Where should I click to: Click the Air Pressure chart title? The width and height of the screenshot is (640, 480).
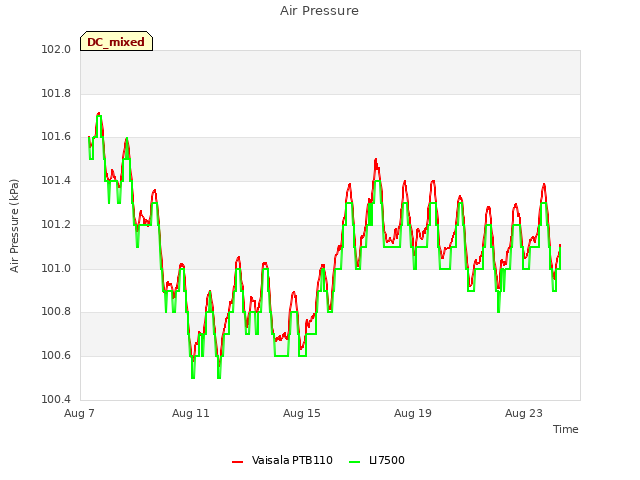[x=319, y=11]
